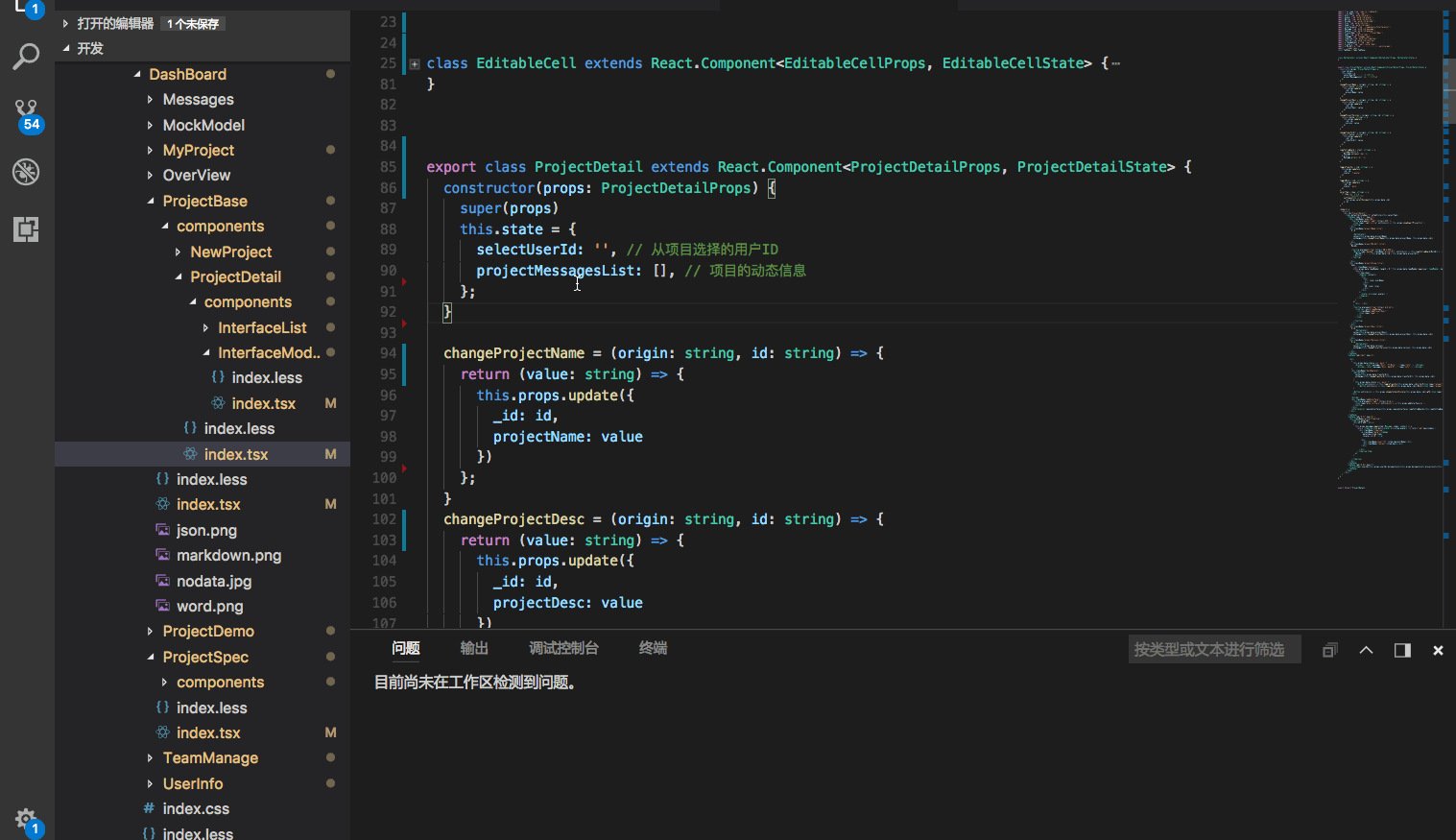Click the image icon beside word.png
1456x840 pixels.
click(x=163, y=606)
